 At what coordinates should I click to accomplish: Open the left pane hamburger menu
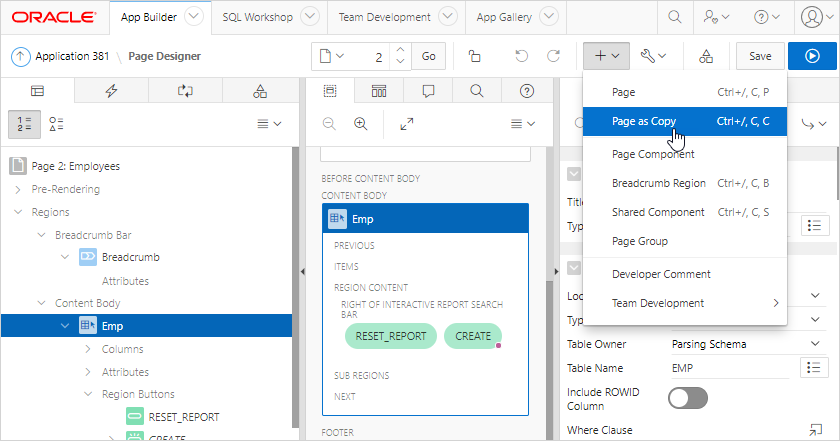point(269,124)
